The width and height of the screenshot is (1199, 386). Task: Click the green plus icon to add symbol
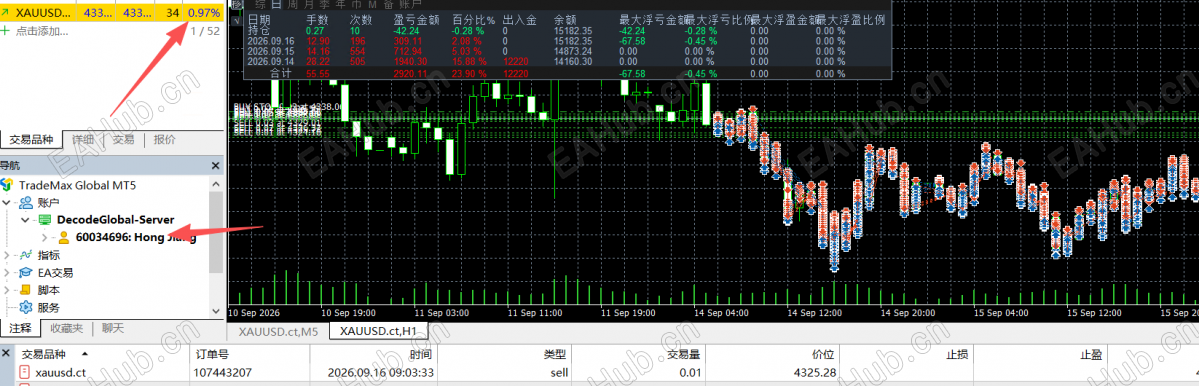tap(5, 31)
